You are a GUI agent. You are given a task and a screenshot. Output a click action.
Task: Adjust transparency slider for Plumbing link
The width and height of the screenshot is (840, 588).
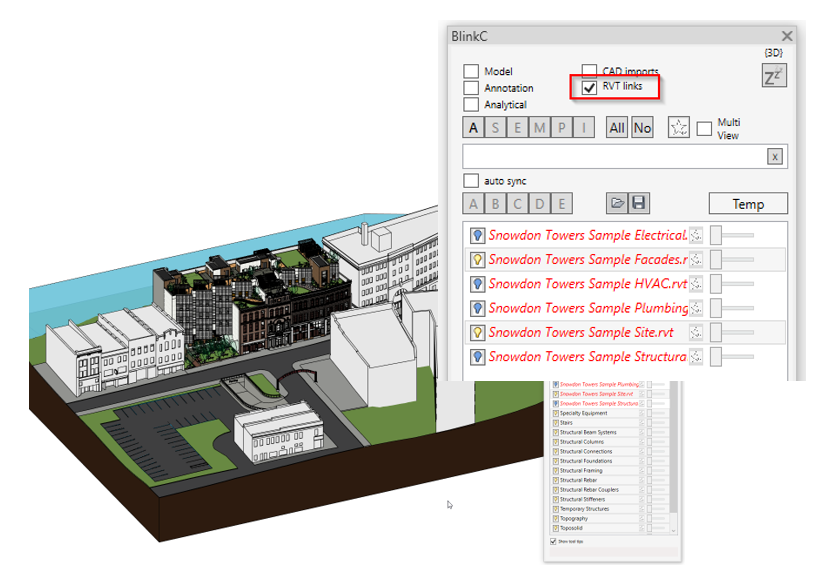732,308
